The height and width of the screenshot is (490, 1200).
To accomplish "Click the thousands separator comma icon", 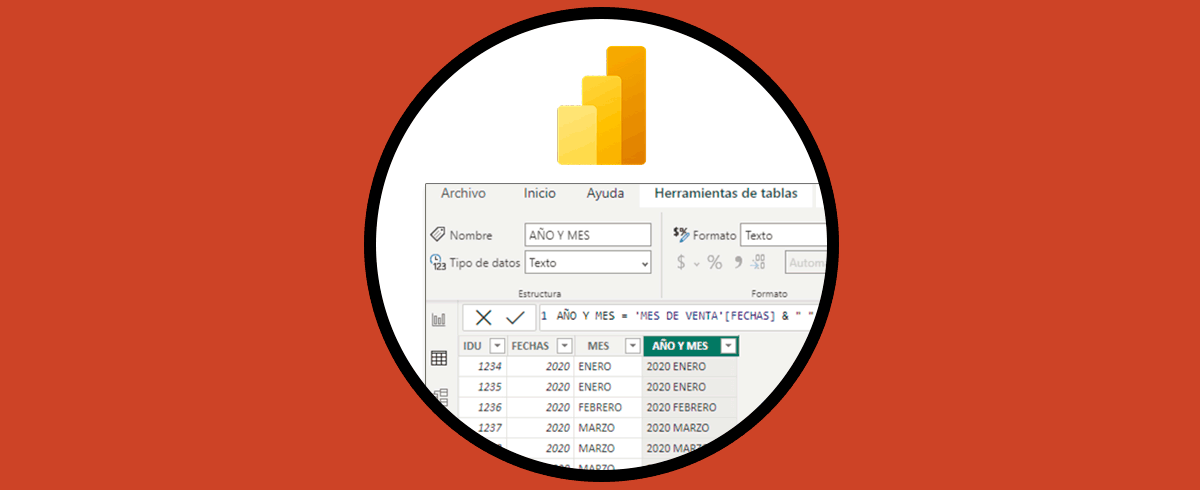I will [738, 263].
